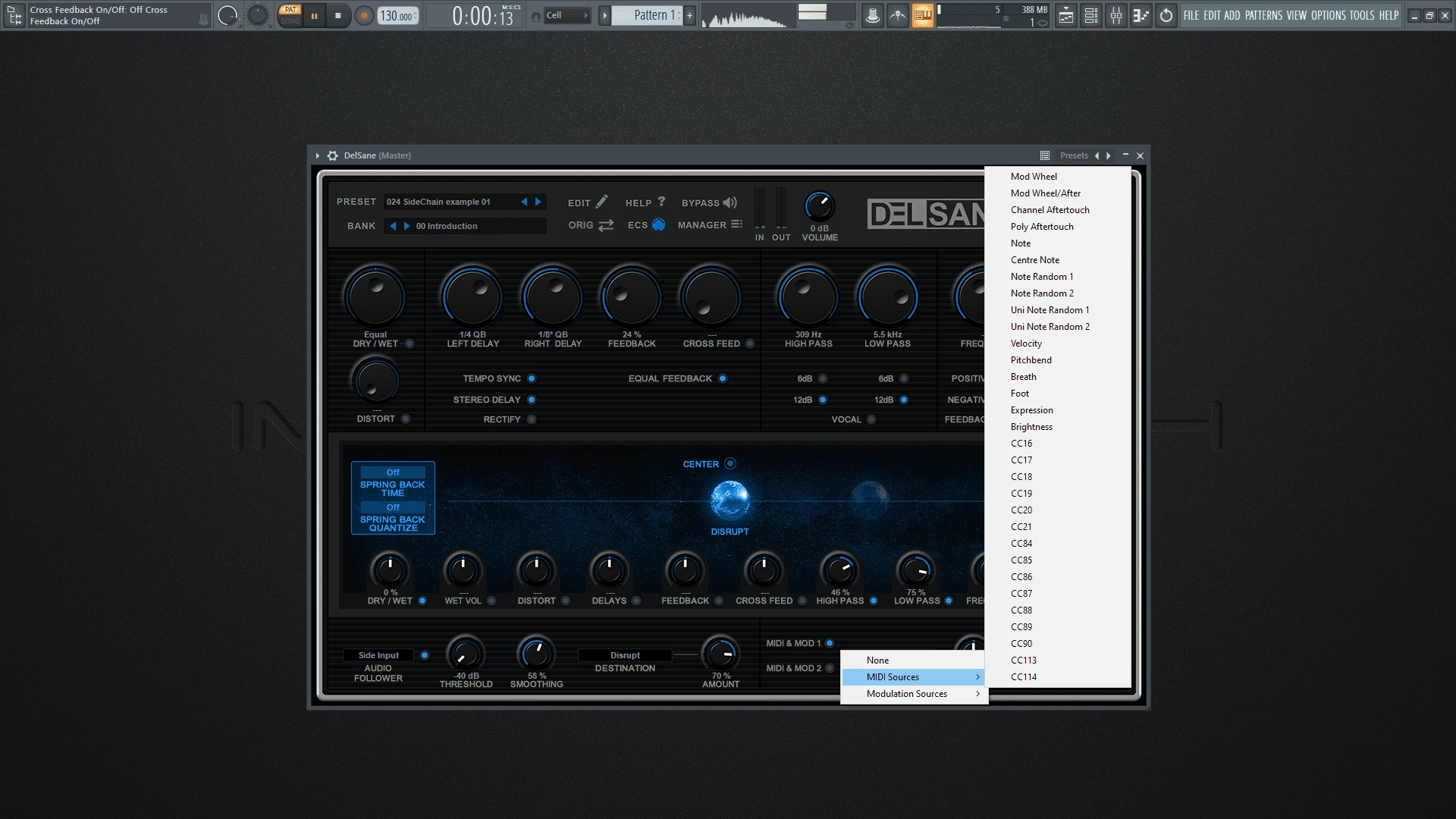Viewport: 1456px width, 819px height.
Task: Select 6dB slope under HIGH PASS
Action: pyautogui.click(x=823, y=378)
